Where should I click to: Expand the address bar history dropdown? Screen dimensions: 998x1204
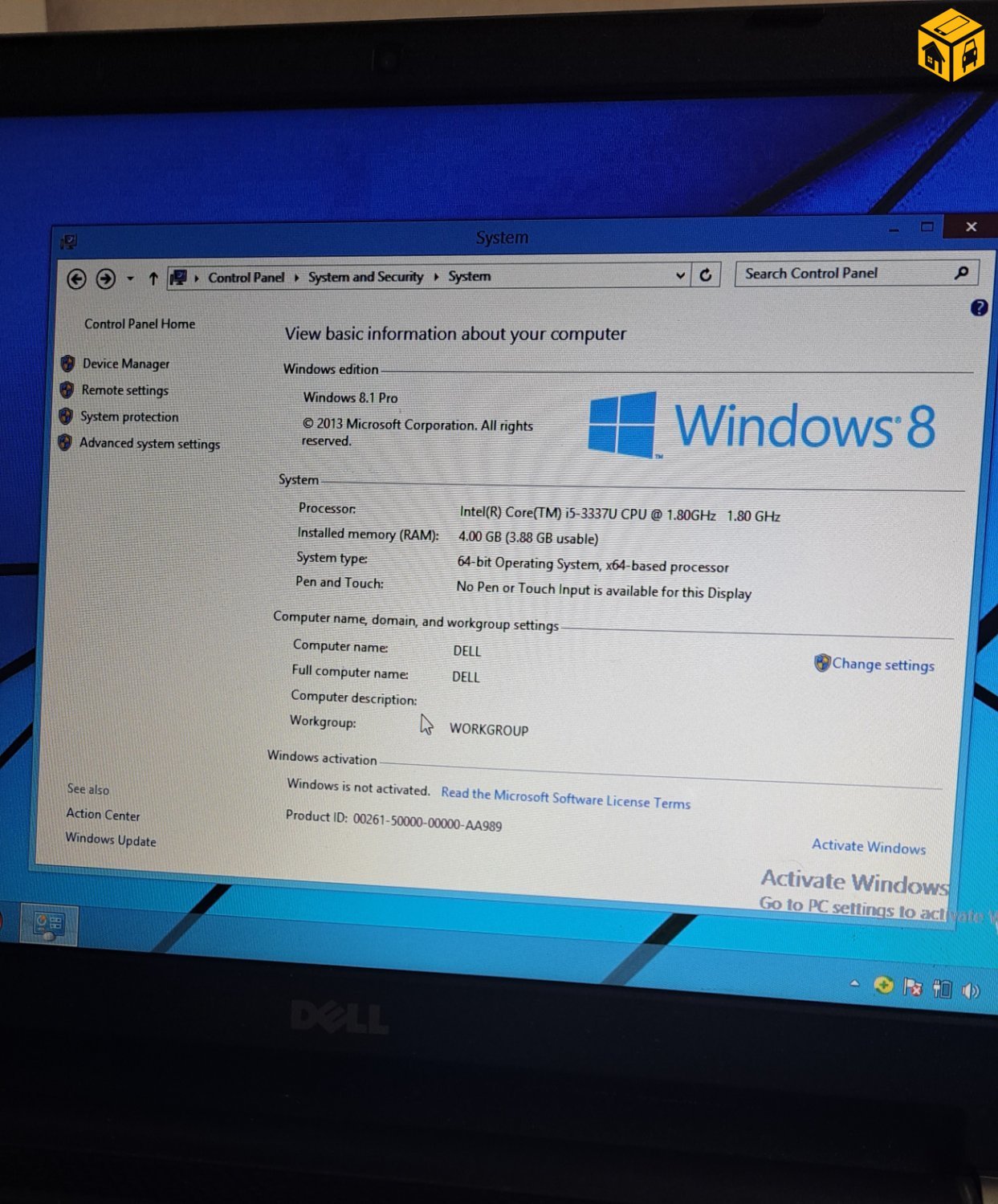[x=680, y=275]
